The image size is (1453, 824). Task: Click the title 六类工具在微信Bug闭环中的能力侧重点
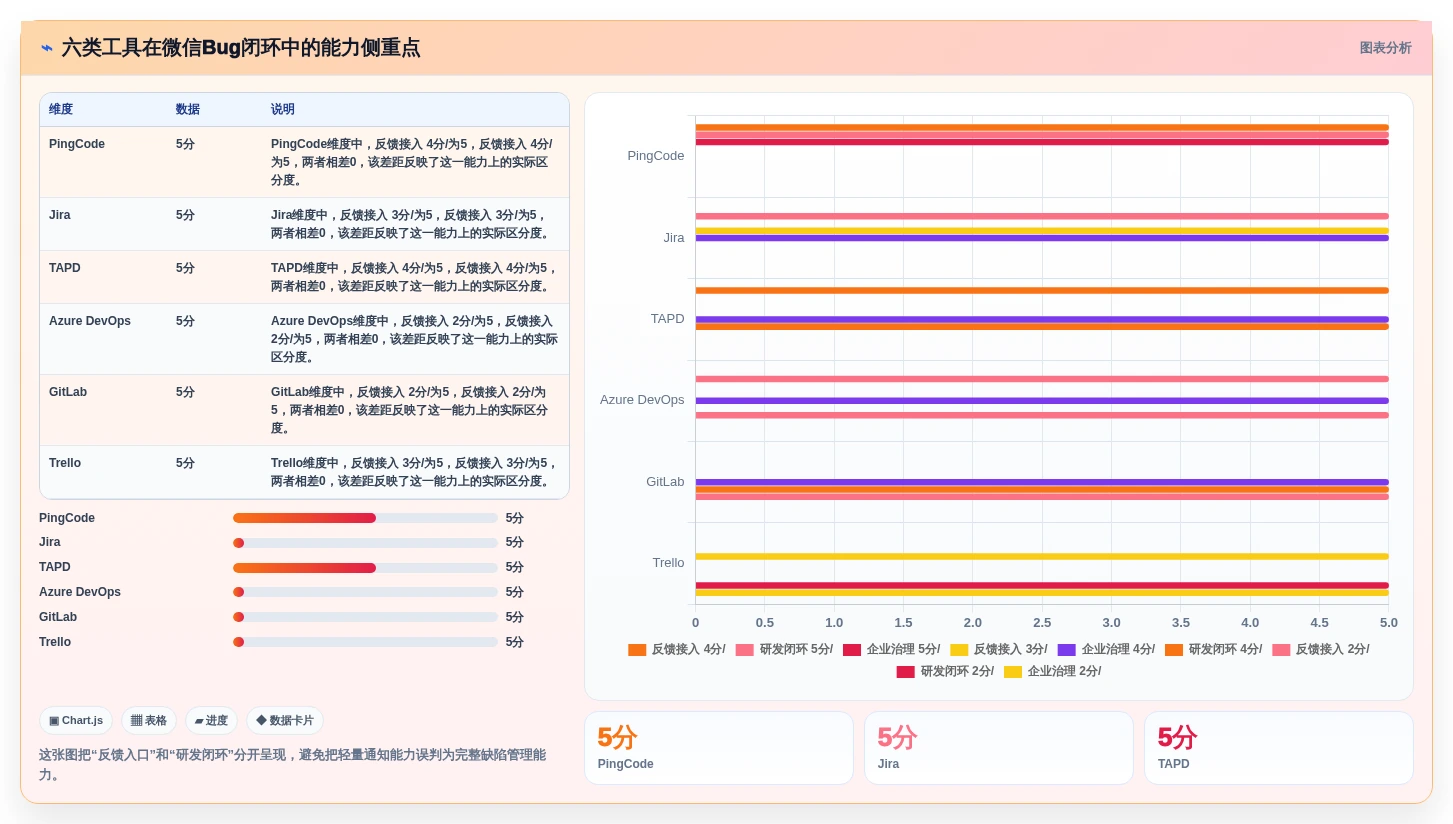pos(241,48)
